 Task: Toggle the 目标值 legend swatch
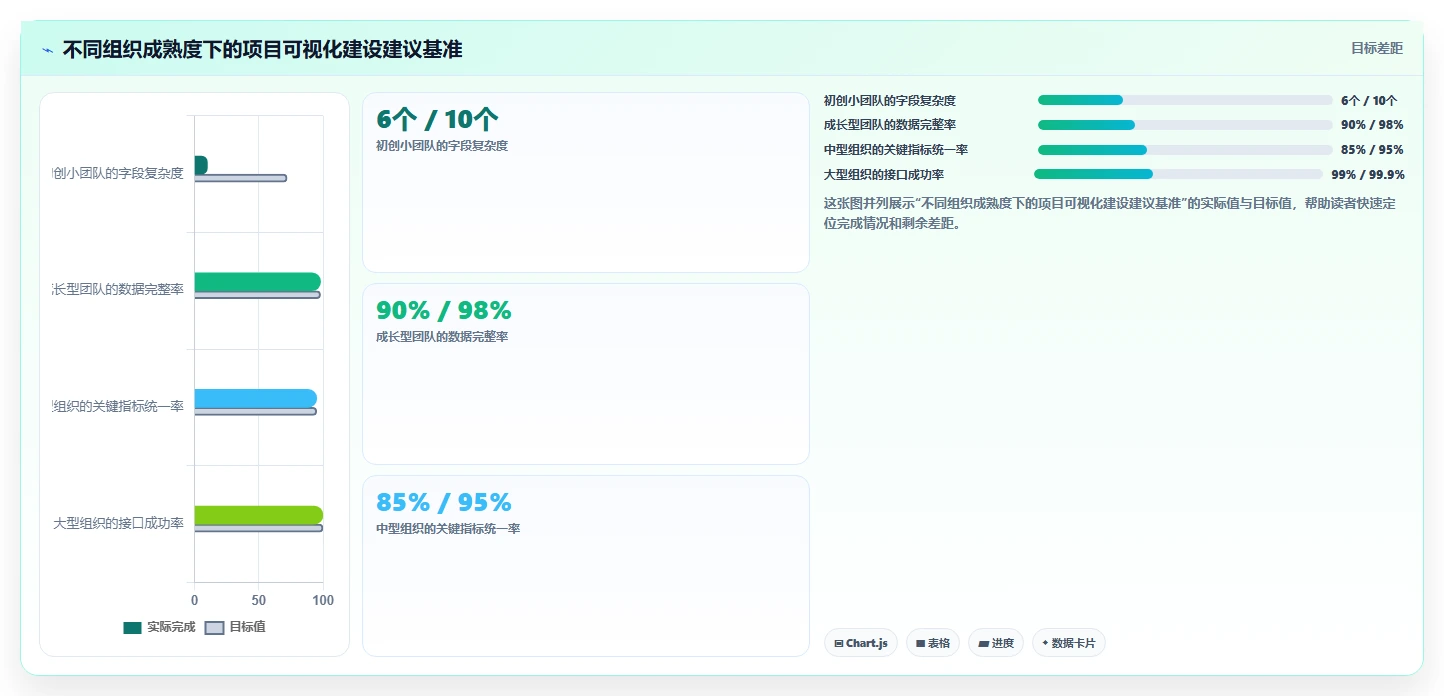point(215,628)
